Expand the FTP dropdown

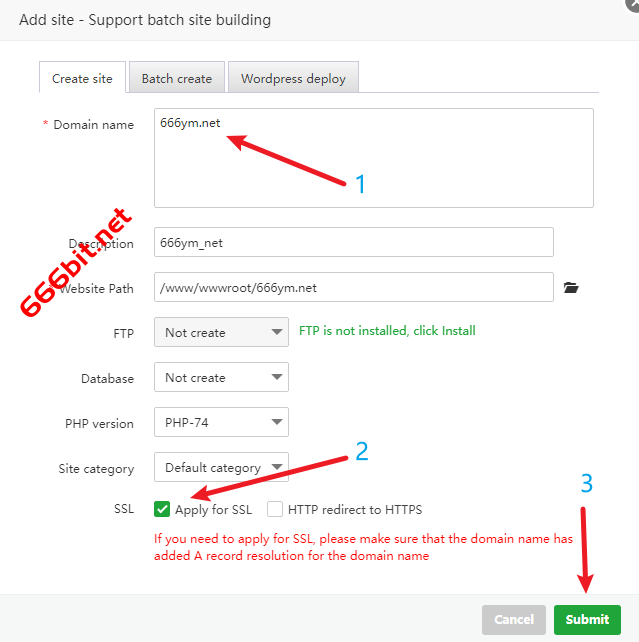[221, 332]
